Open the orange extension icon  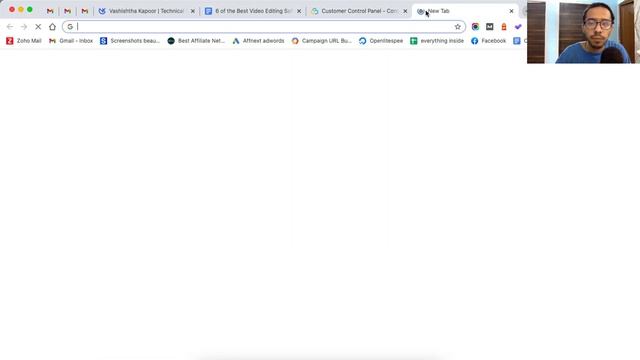pos(504,27)
